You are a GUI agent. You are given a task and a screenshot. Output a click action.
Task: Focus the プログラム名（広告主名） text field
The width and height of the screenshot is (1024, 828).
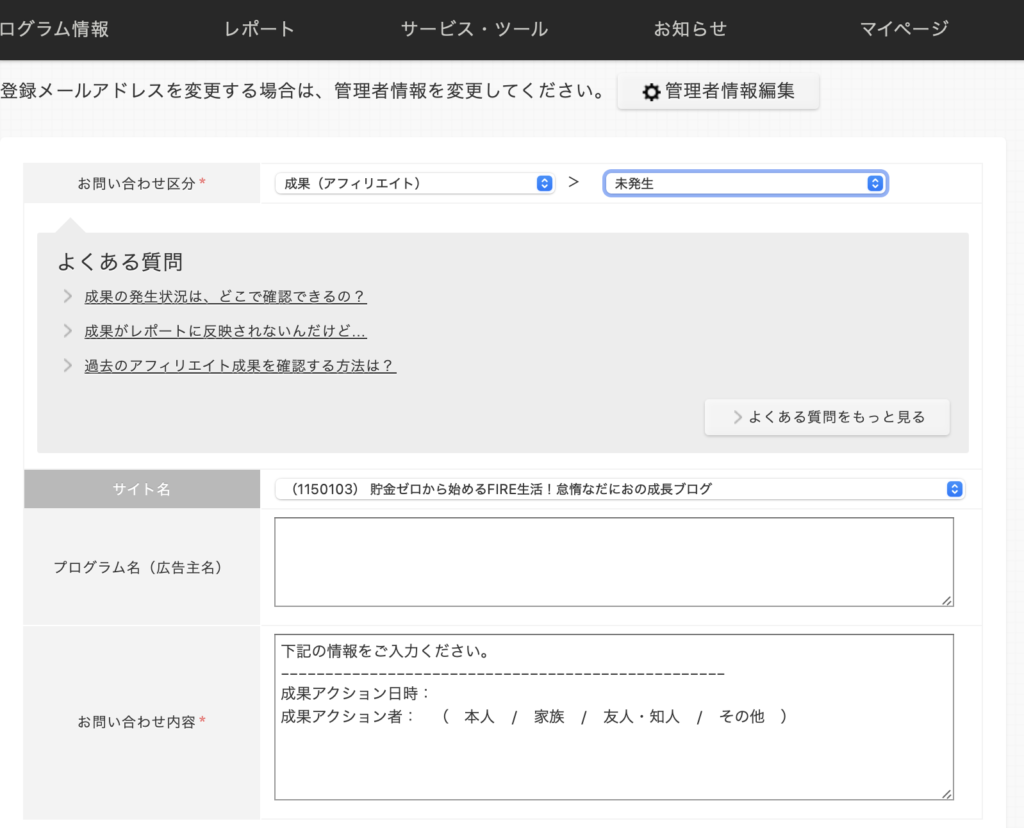click(613, 561)
